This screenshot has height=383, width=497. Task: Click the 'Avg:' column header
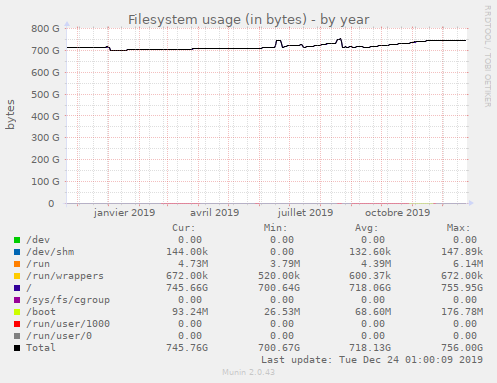coord(367,228)
